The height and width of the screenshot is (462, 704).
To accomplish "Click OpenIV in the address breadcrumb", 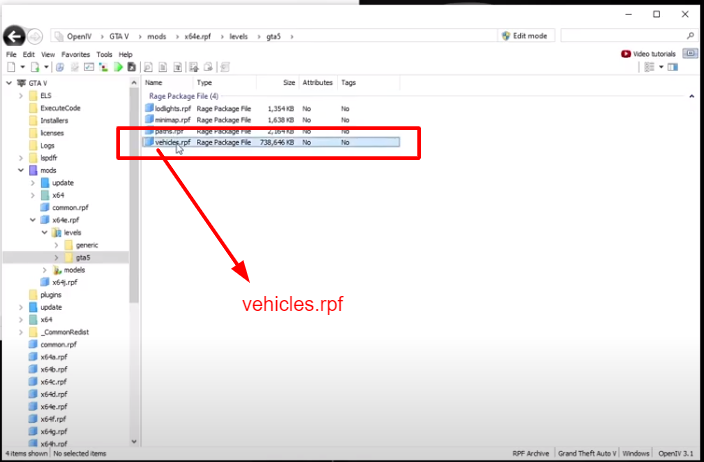I will tap(79, 36).
